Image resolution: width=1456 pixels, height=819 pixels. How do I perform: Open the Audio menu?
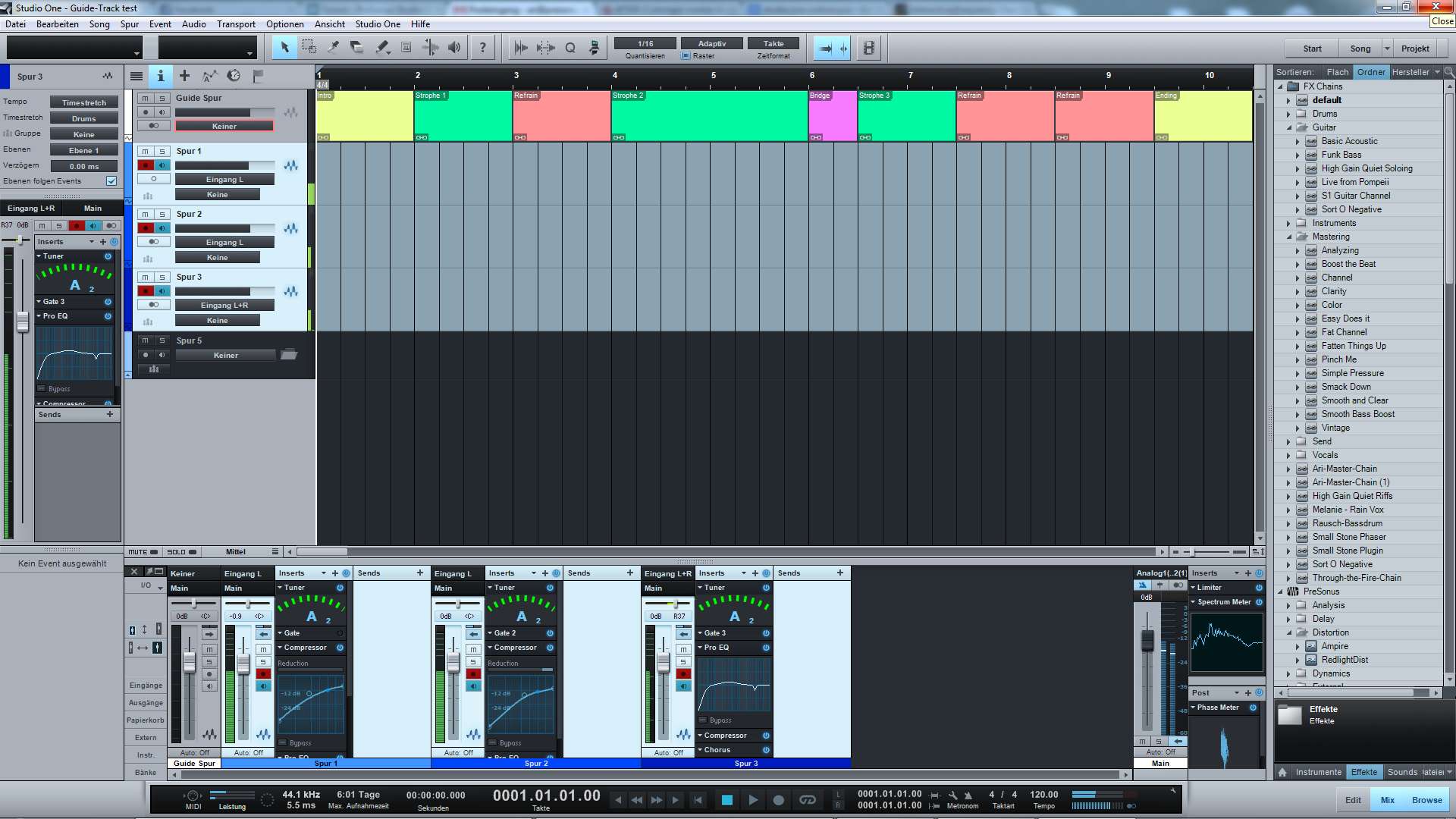coord(194,24)
